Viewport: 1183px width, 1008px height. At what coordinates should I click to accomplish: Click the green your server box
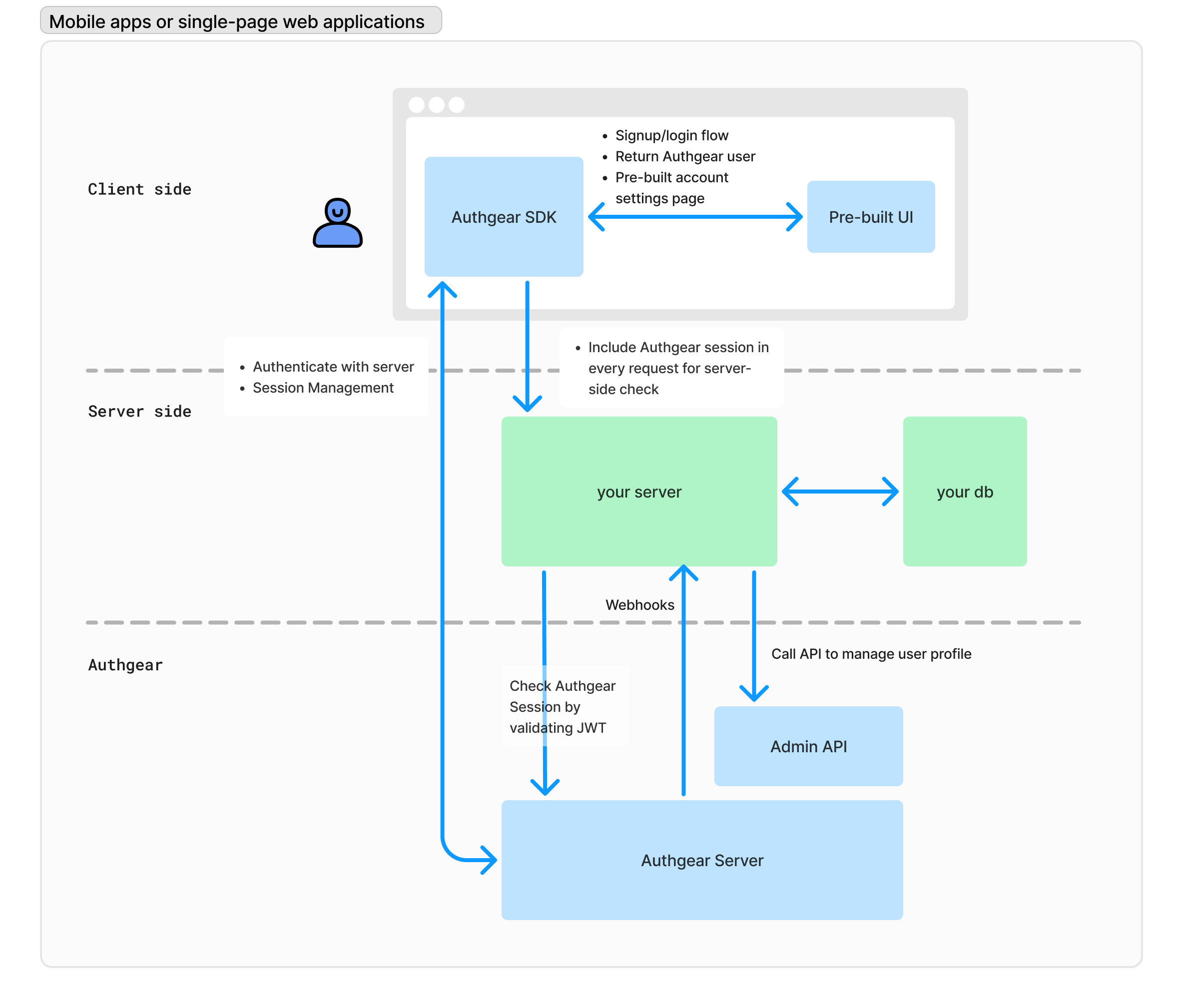[x=638, y=492]
